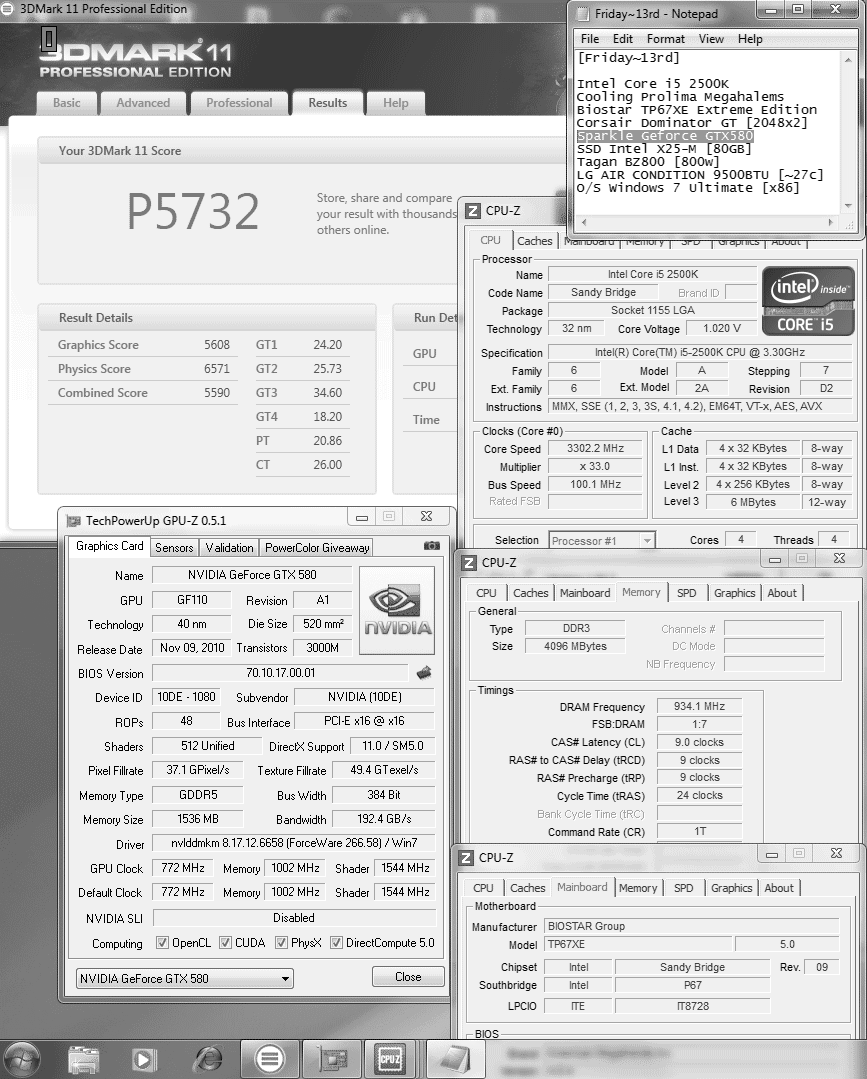Image resolution: width=867 pixels, height=1079 pixels.
Task: Click the BIOS Version field 70.10.17.00.01
Action: [280, 673]
